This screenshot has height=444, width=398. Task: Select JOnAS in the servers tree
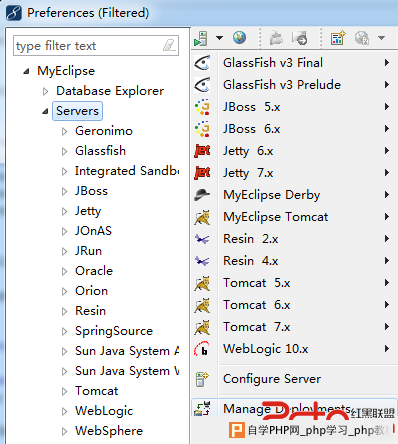[93, 231]
